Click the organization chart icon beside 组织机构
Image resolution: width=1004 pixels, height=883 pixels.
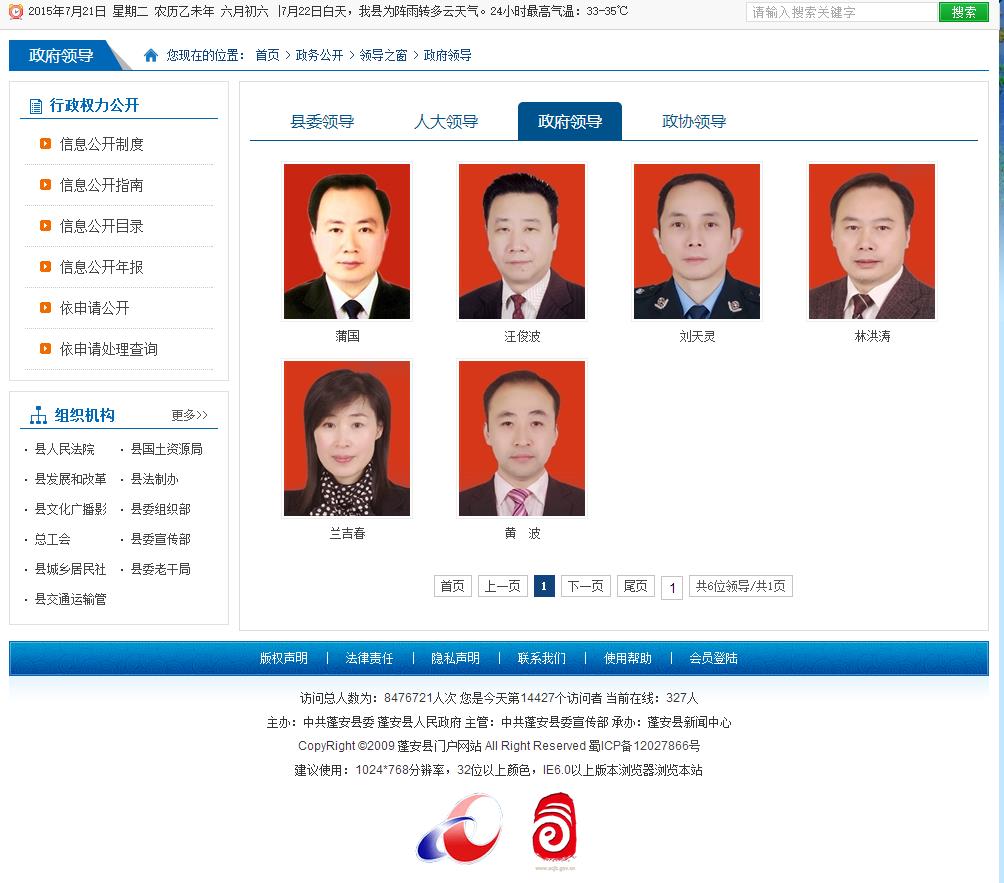pyautogui.click(x=38, y=415)
